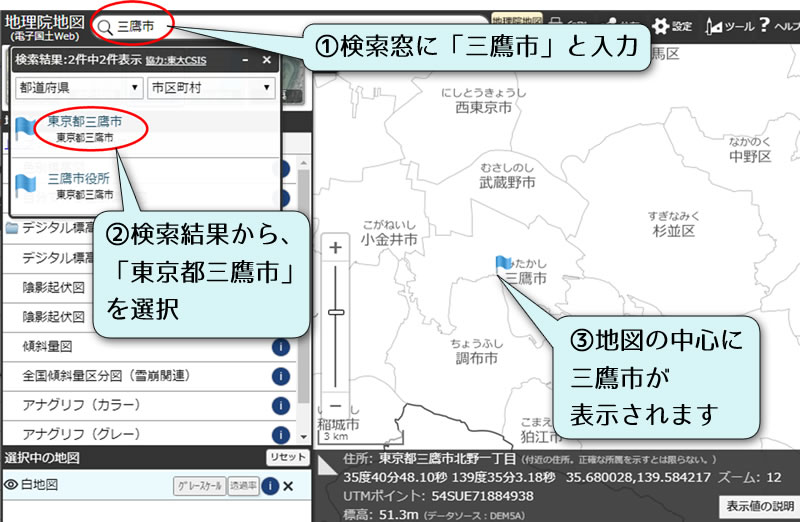Click the layer list scrollbar thumb
800x522 pixels.
point(304,286)
